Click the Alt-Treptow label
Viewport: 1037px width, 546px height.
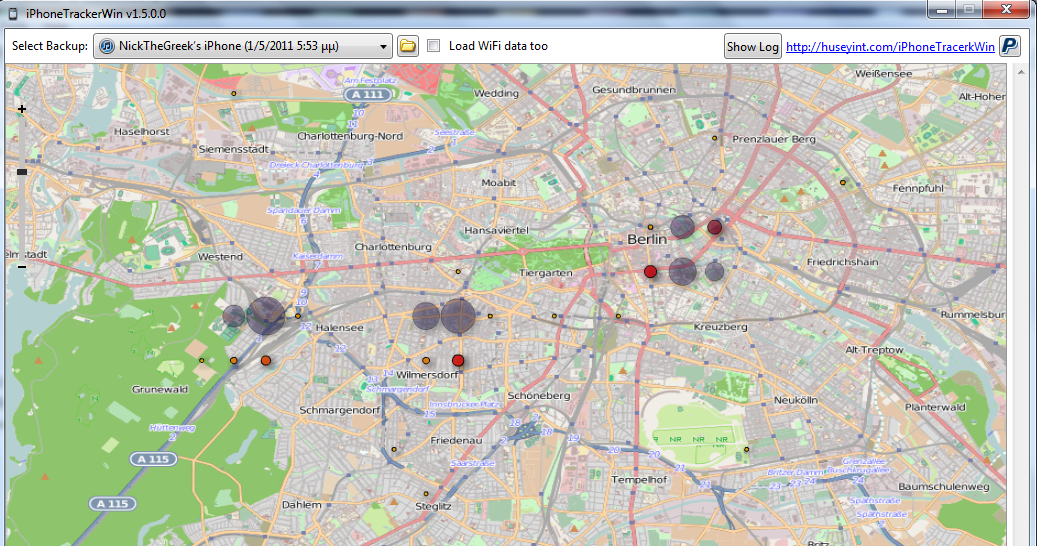pyautogui.click(x=874, y=350)
